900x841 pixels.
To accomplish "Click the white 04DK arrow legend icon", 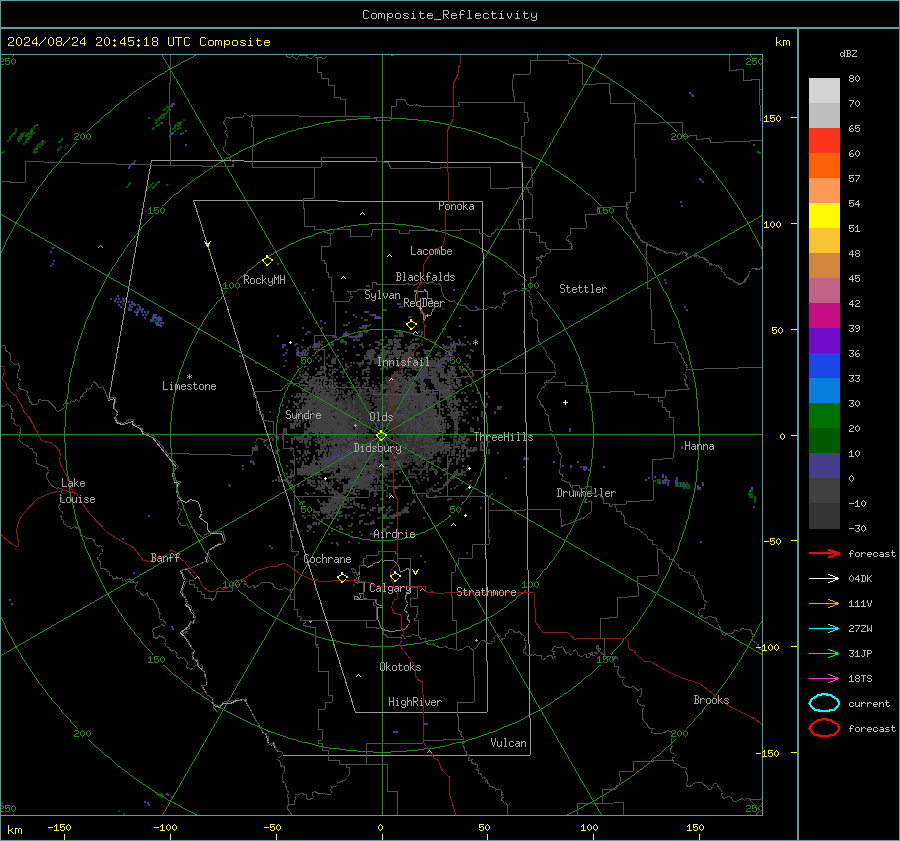I will (x=824, y=578).
